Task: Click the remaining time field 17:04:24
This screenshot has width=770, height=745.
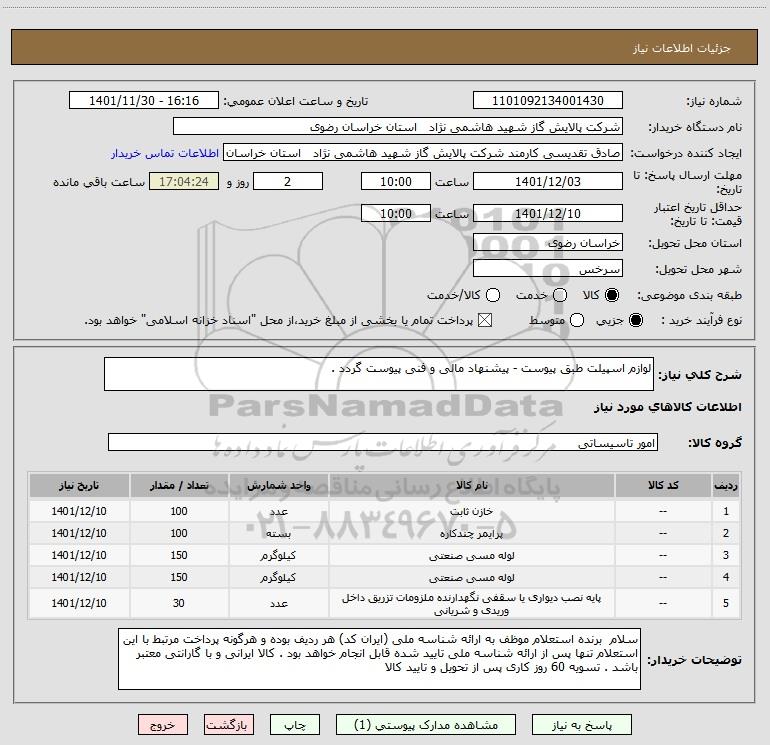Action: 184,181
